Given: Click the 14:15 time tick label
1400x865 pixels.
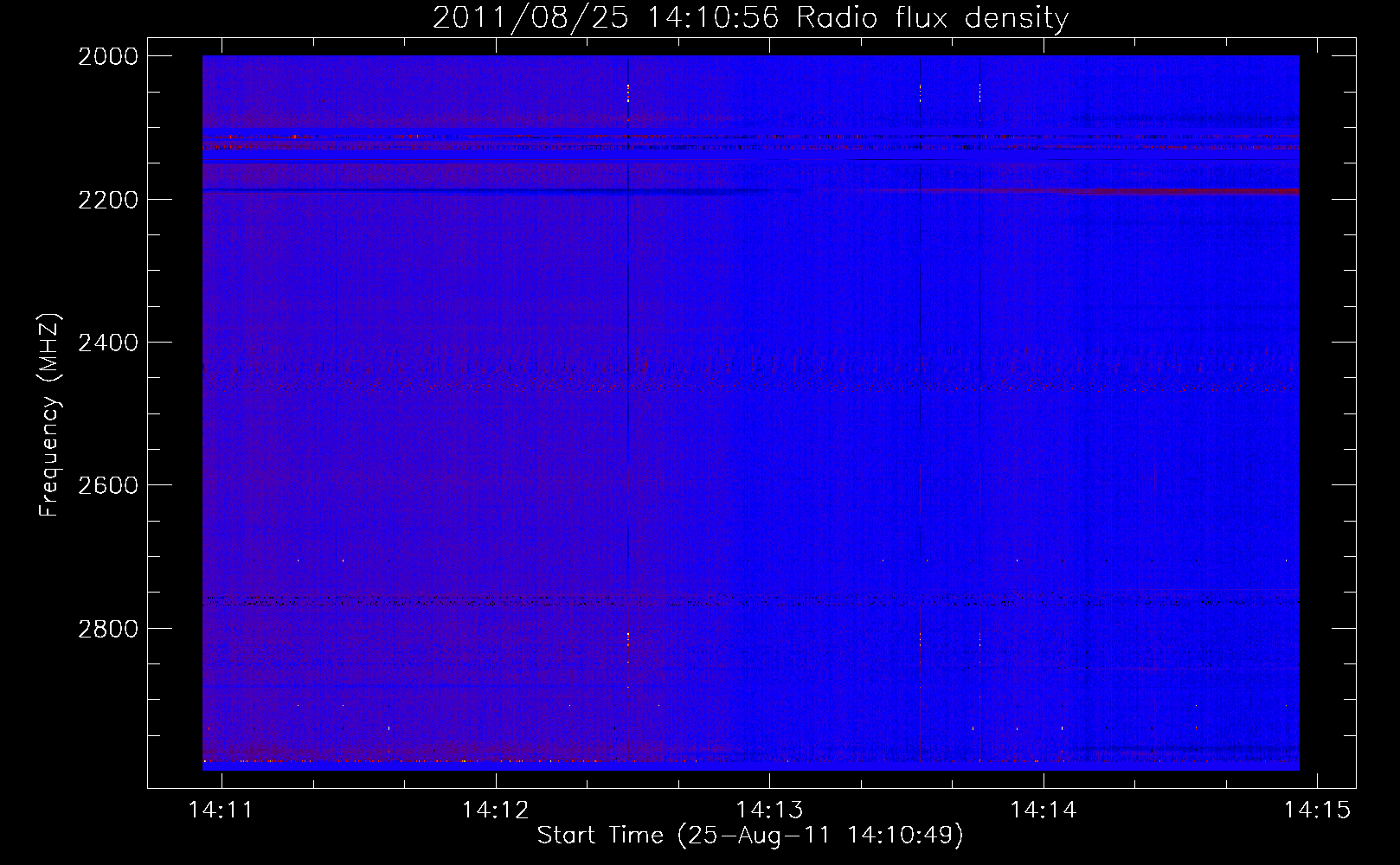Looking at the screenshot, I should click(1317, 810).
